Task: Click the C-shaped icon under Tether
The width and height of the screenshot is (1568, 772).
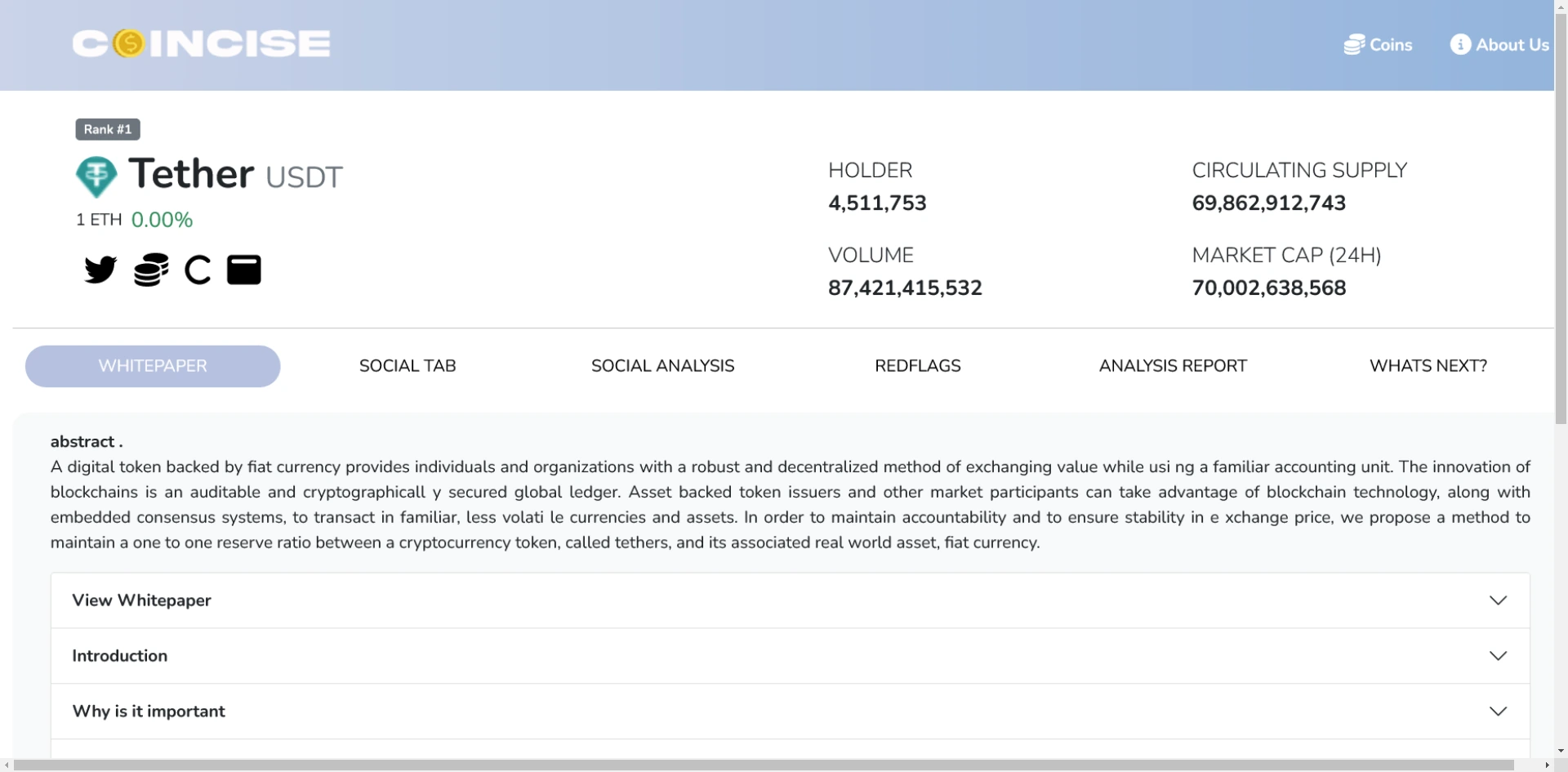Action: 198,270
